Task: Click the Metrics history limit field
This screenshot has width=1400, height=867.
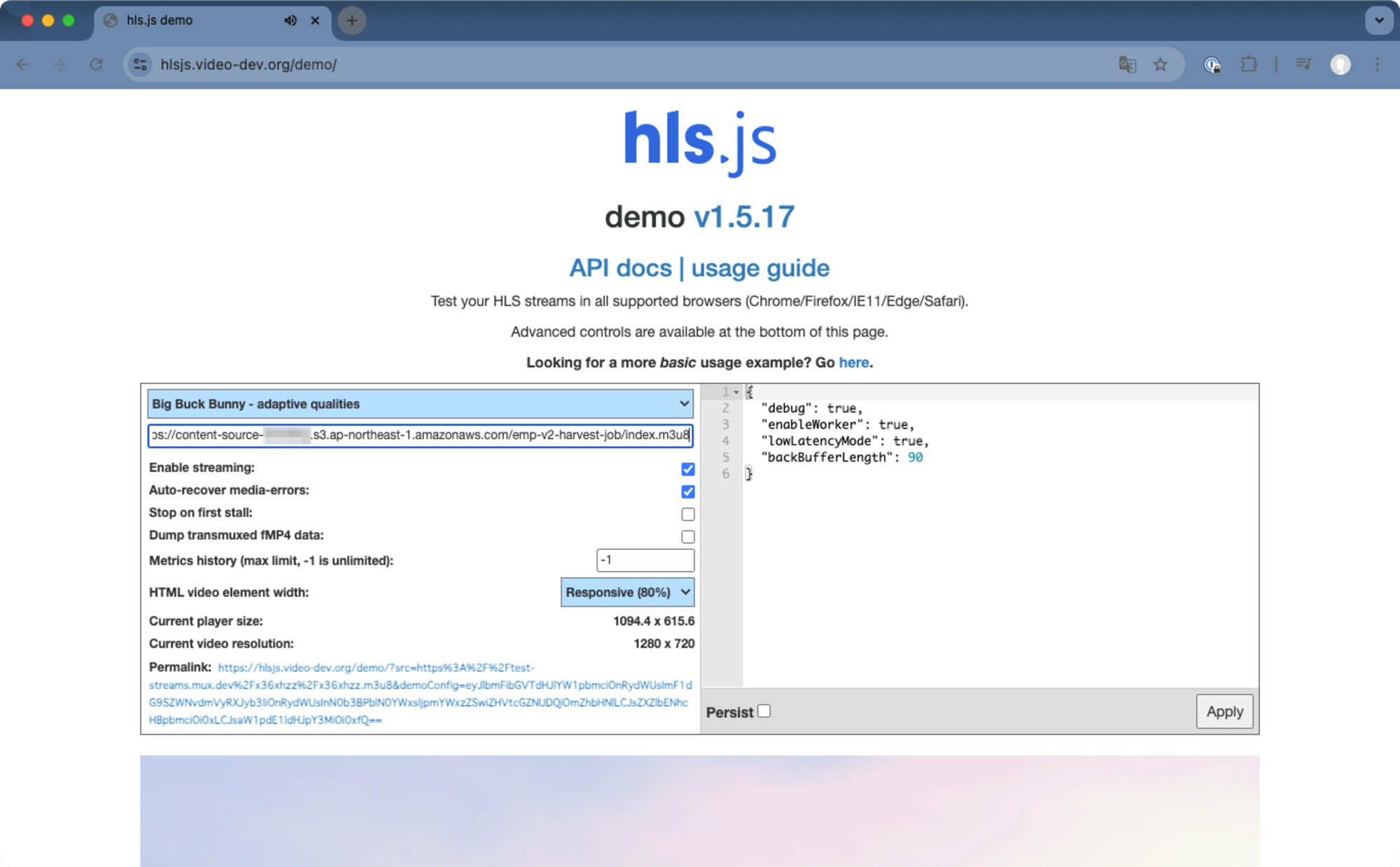Action: click(x=645, y=560)
